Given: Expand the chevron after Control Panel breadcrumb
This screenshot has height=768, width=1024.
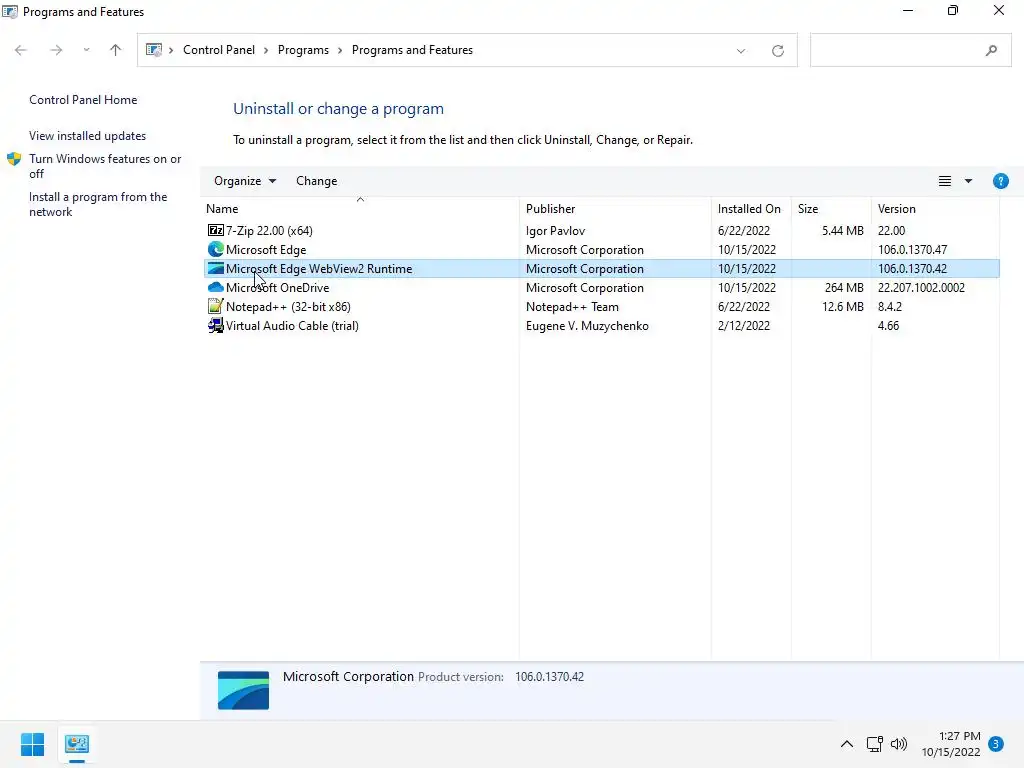Looking at the screenshot, I should [x=266, y=50].
